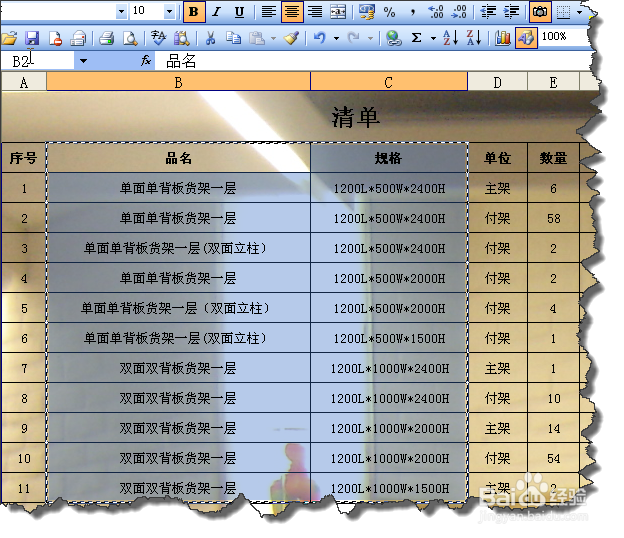The height and width of the screenshot is (538, 624).
Task: Expand the Redo history arrow
Action: tap(370, 39)
